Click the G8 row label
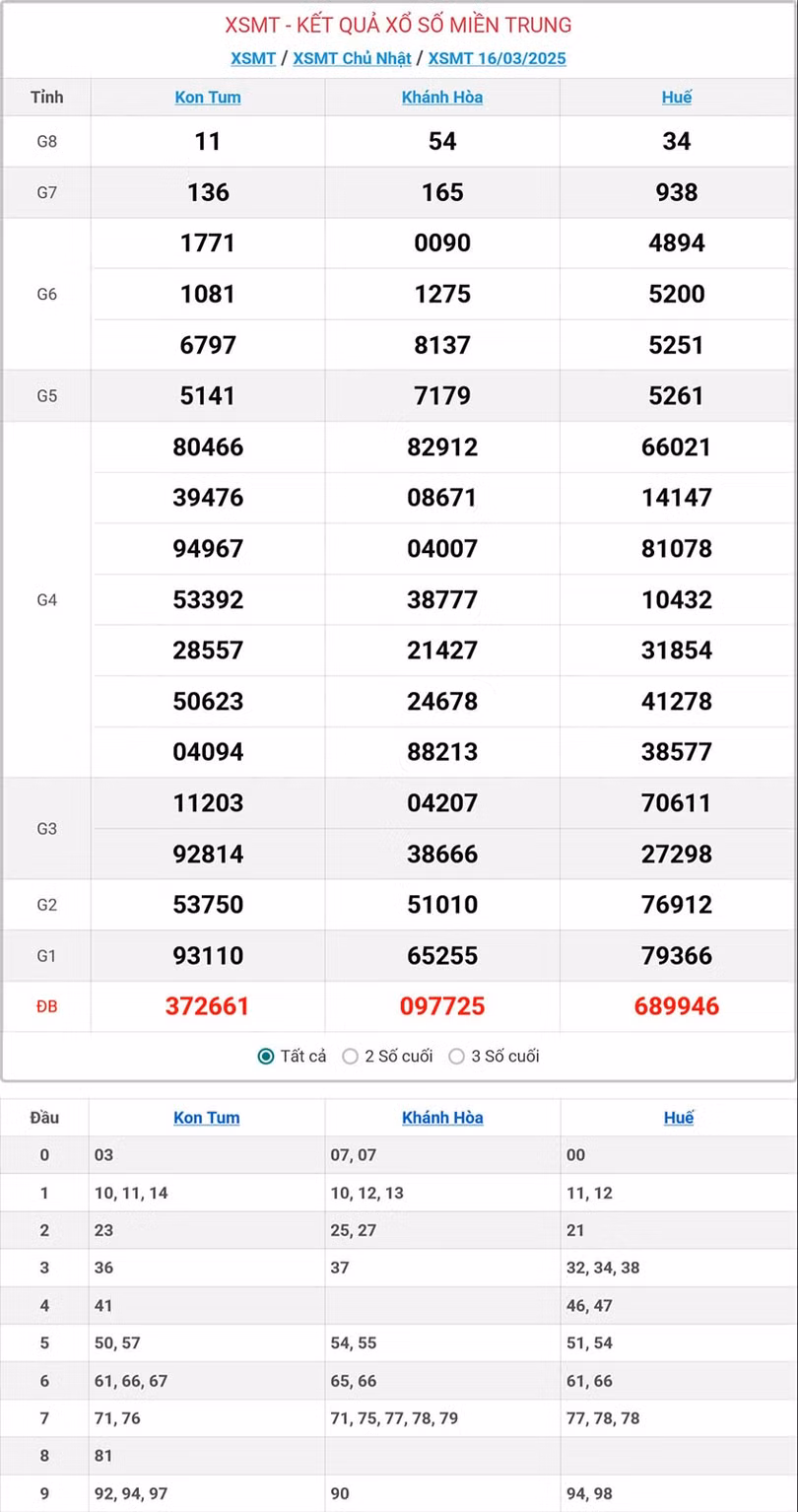Viewport: 798px width, 1512px height. pyautogui.click(x=46, y=141)
